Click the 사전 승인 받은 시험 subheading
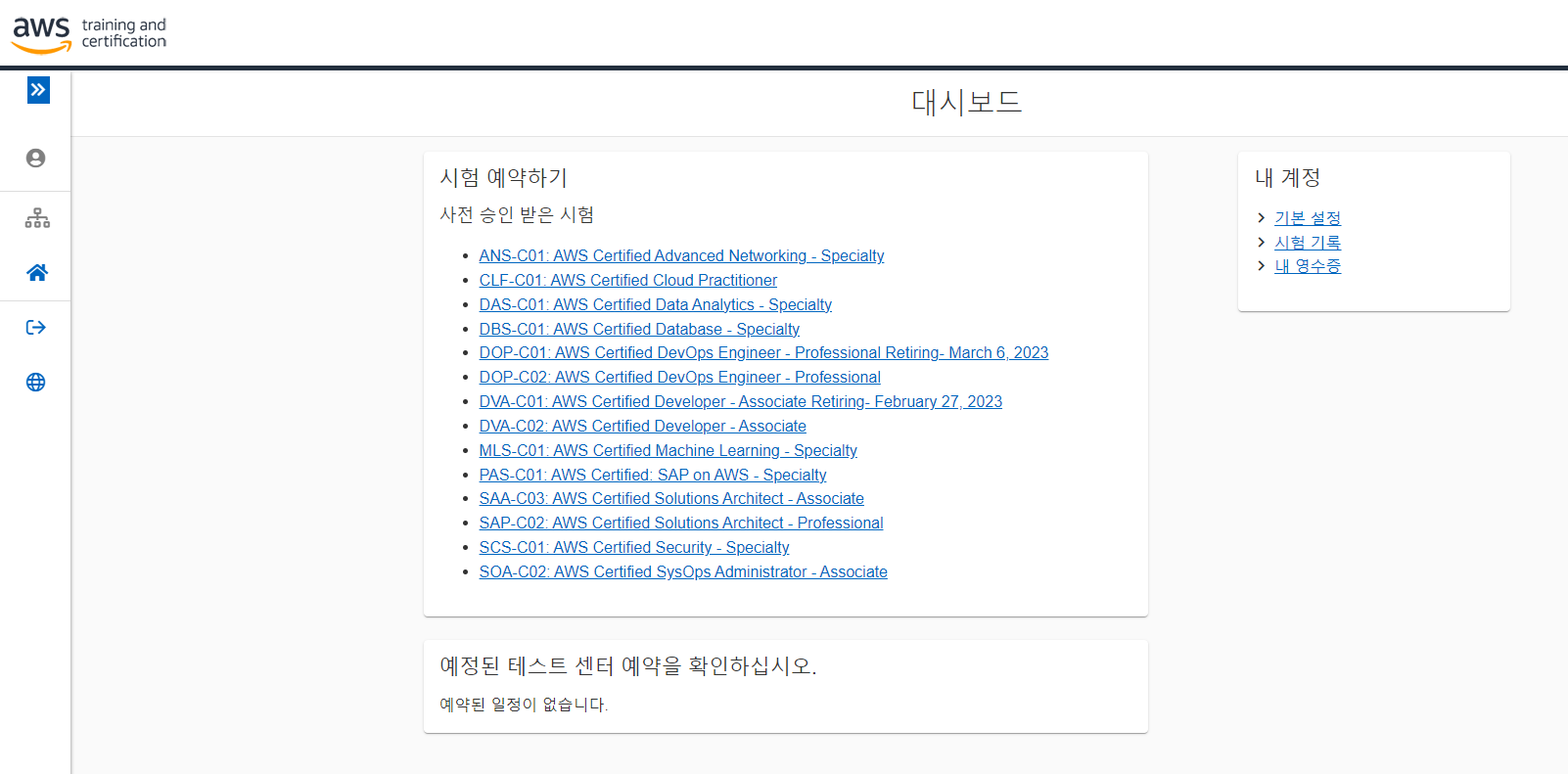 pyautogui.click(x=517, y=214)
